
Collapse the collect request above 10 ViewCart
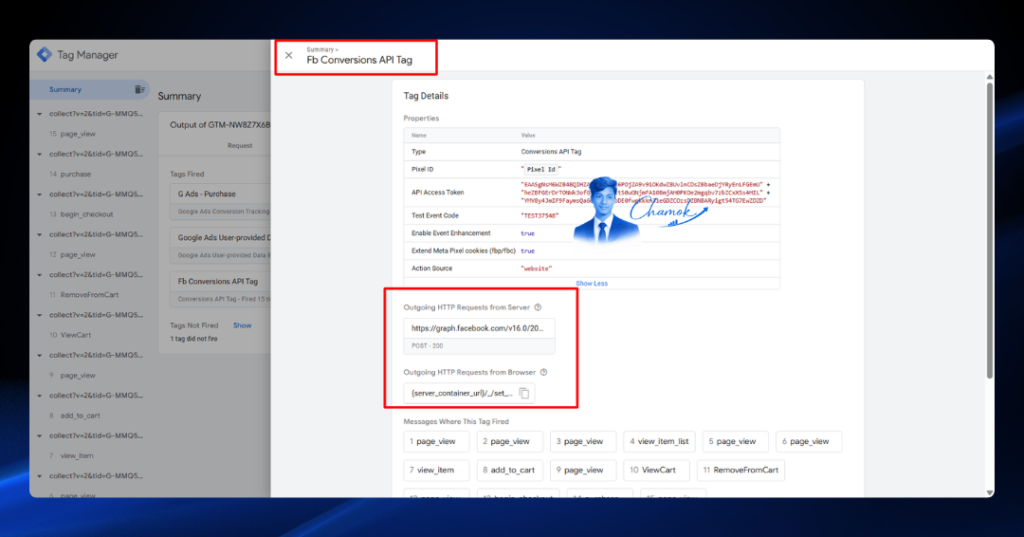pos(39,315)
